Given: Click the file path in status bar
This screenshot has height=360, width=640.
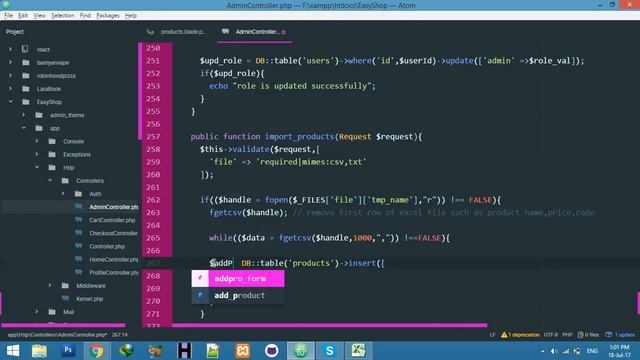Looking at the screenshot, I should coord(57,335).
